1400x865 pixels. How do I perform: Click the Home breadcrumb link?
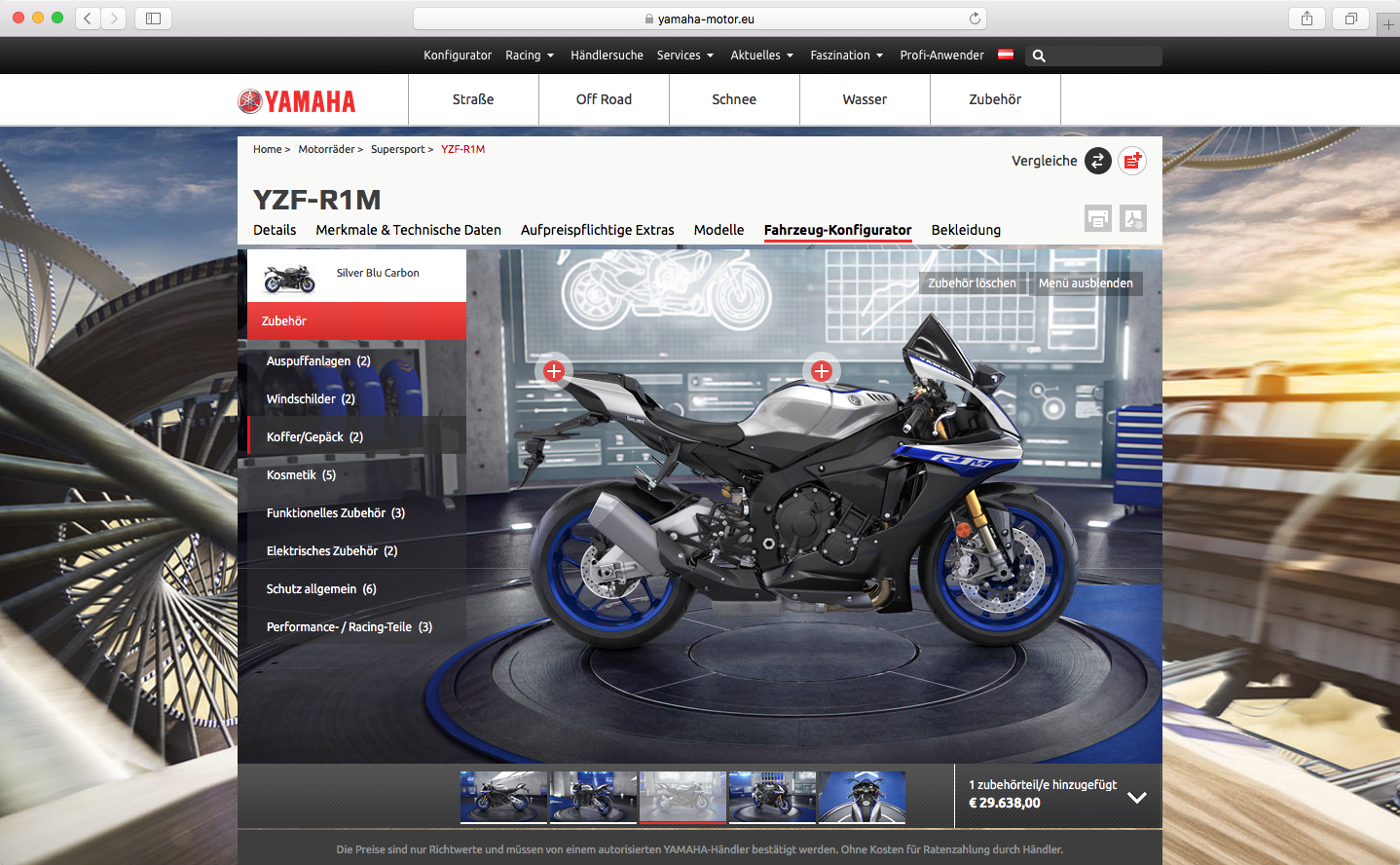pos(267,149)
